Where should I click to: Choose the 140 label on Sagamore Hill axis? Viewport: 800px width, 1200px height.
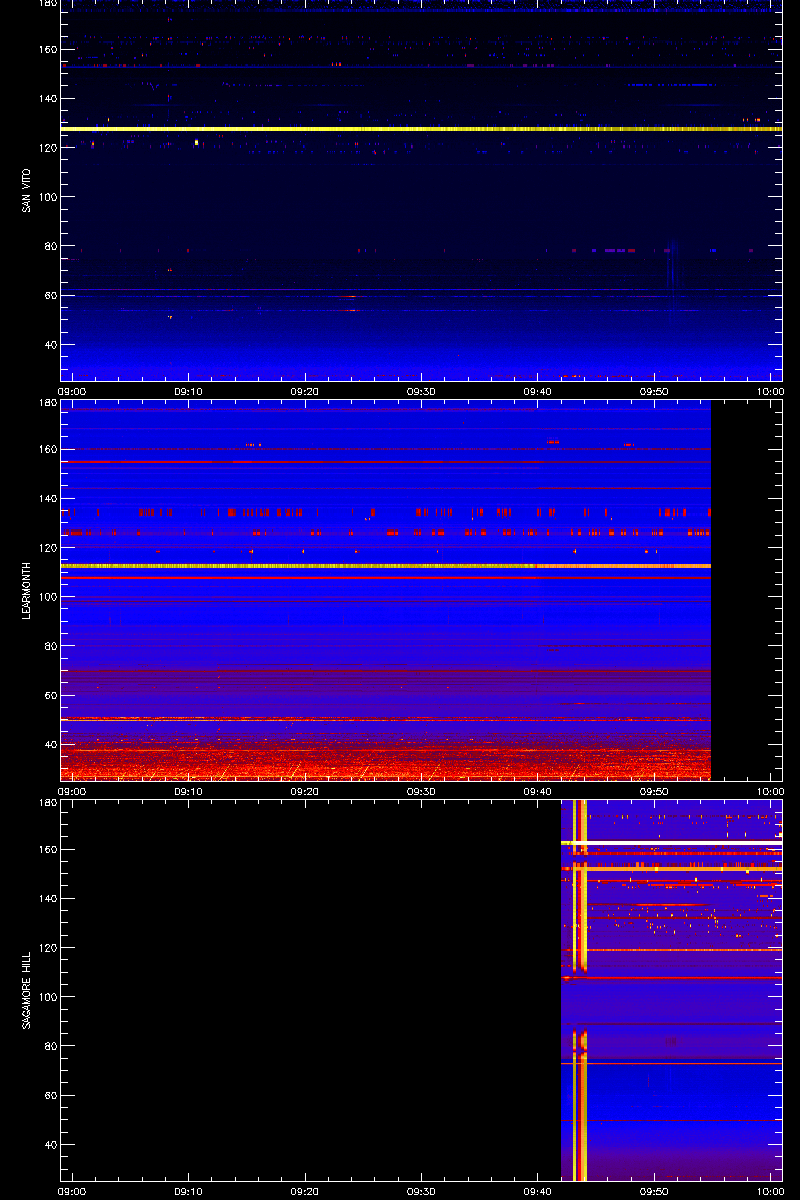46,898
